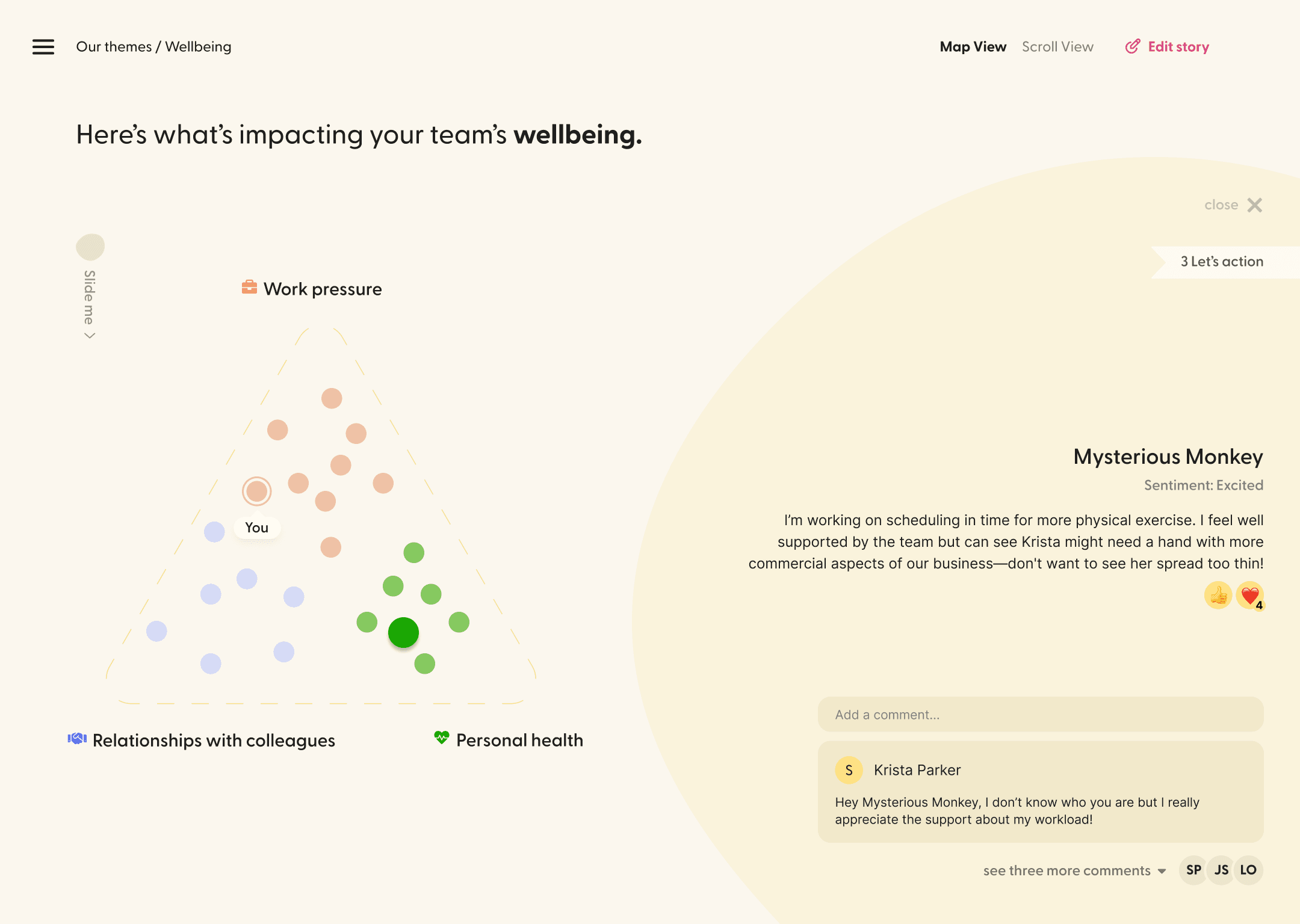Switch to Map View tab
This screenshot has width=1300, height=924.
click(973, 46)
